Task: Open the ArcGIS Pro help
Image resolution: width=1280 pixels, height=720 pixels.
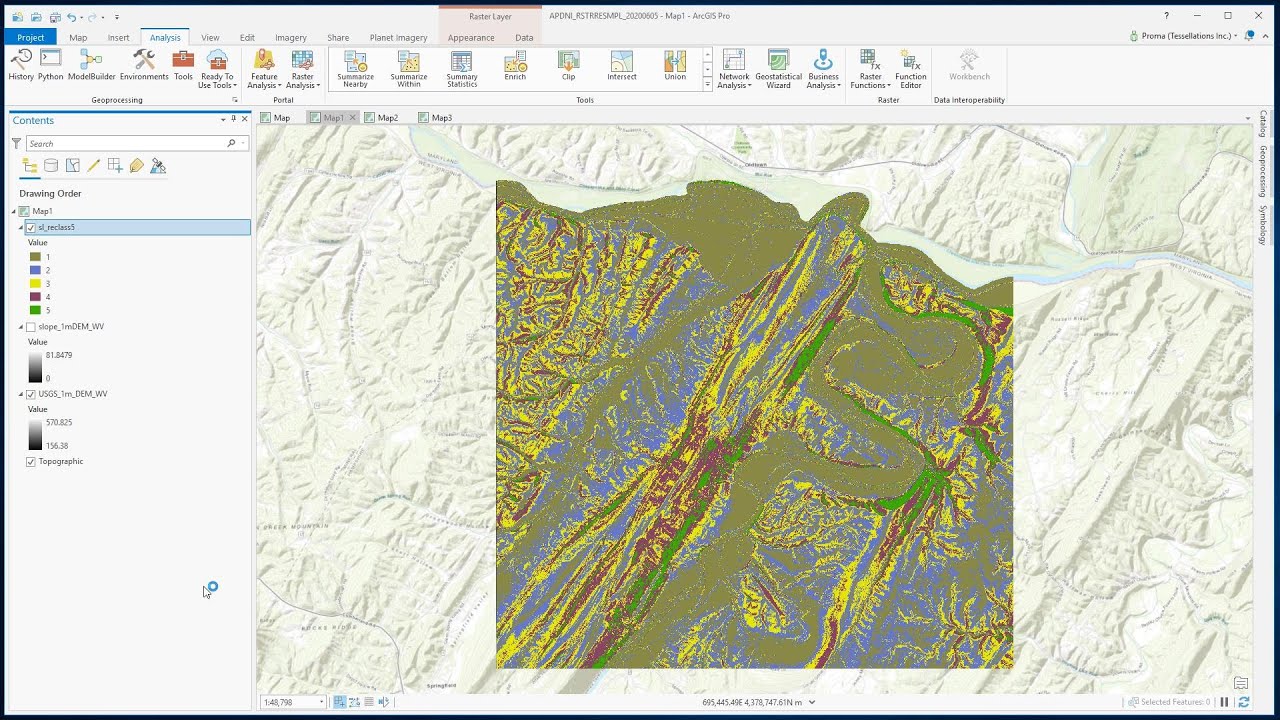Action: pyautogui.click(x=1166, y=16)
